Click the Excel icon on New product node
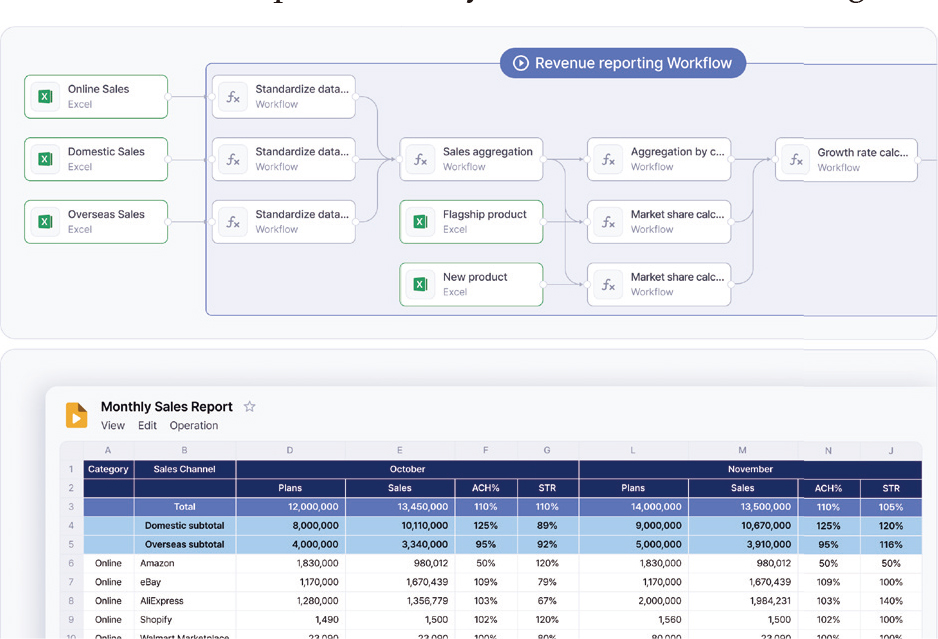Image resolution: width=938 pixels, height=639 pixels. click(421, 284)
